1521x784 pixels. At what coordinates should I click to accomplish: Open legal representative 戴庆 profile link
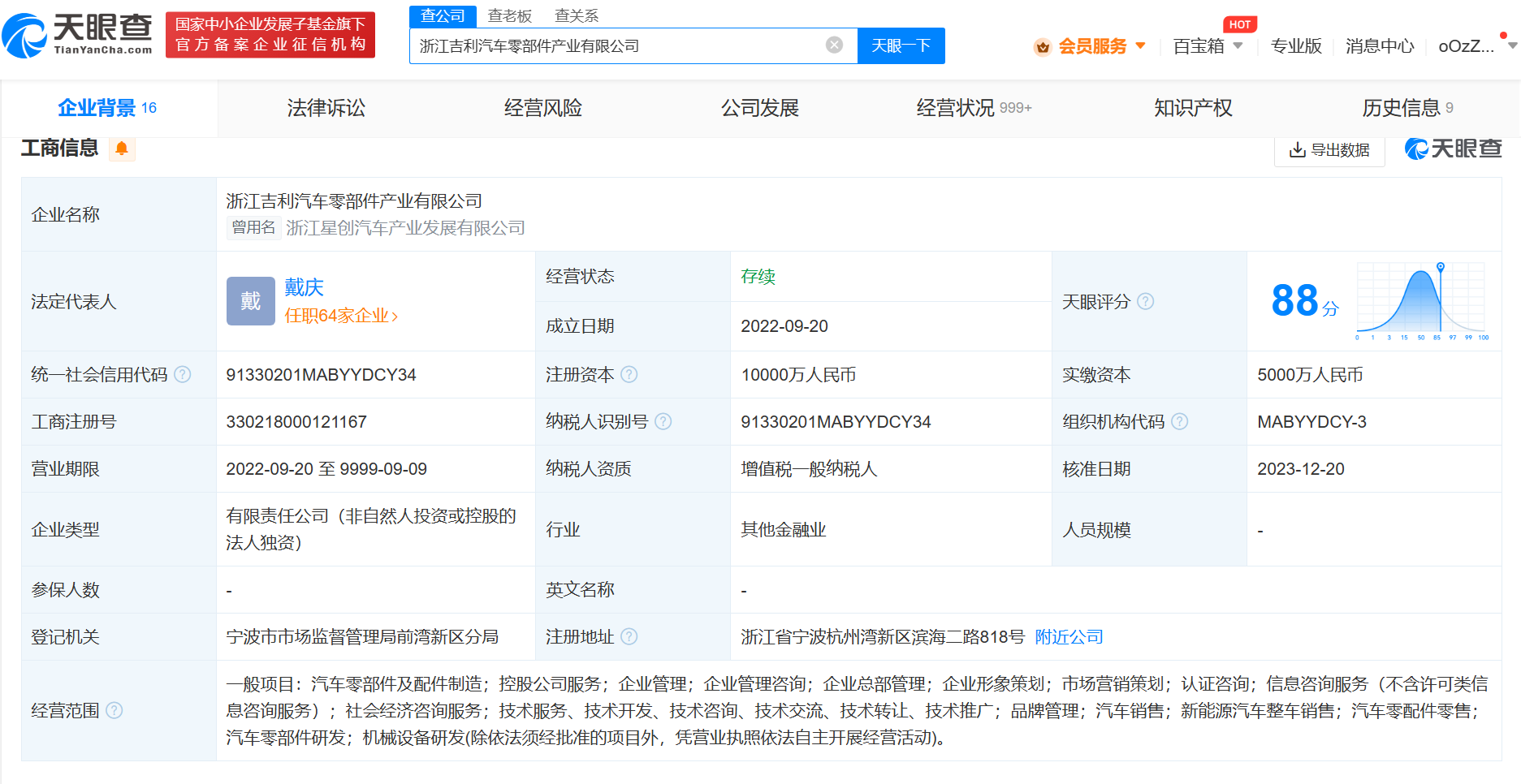coord(304,287)
